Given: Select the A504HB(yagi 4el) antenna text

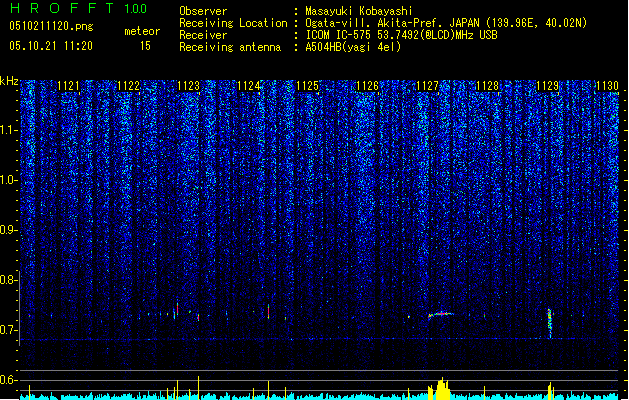Looking at the screenshot, I should (x=353, y=47).
